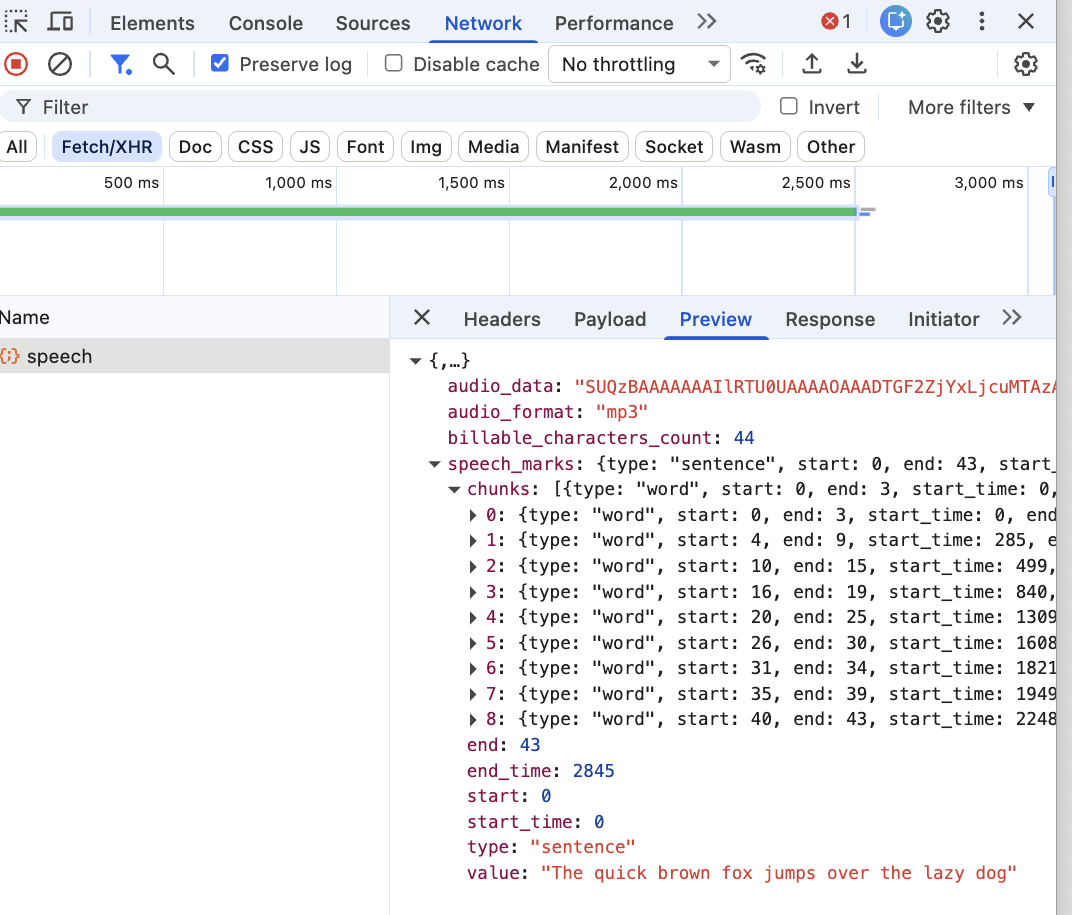
Task: Show more request detail tabs
Action: [1012, 318]
